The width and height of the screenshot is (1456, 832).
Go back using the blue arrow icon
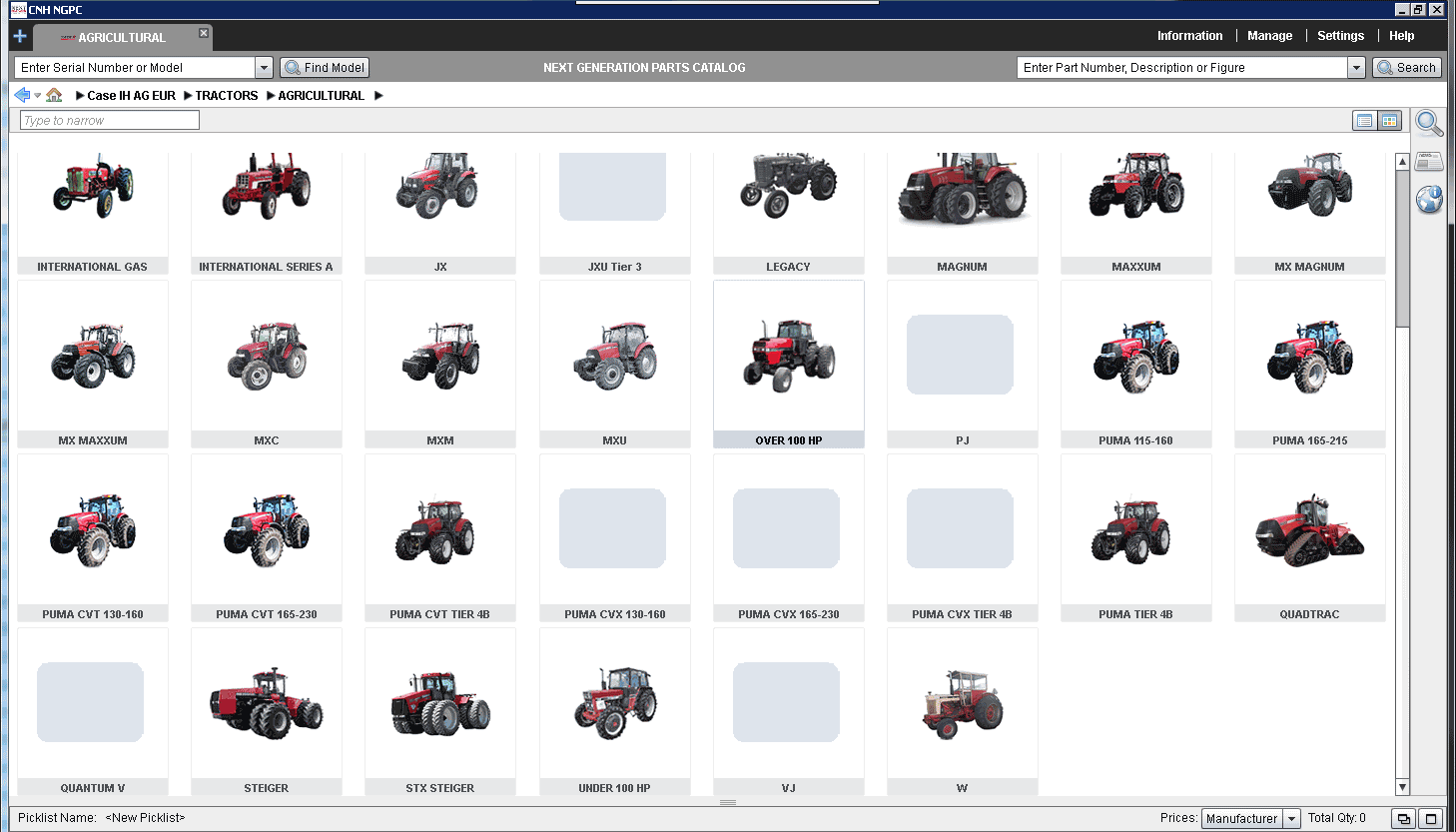(22, 95)
